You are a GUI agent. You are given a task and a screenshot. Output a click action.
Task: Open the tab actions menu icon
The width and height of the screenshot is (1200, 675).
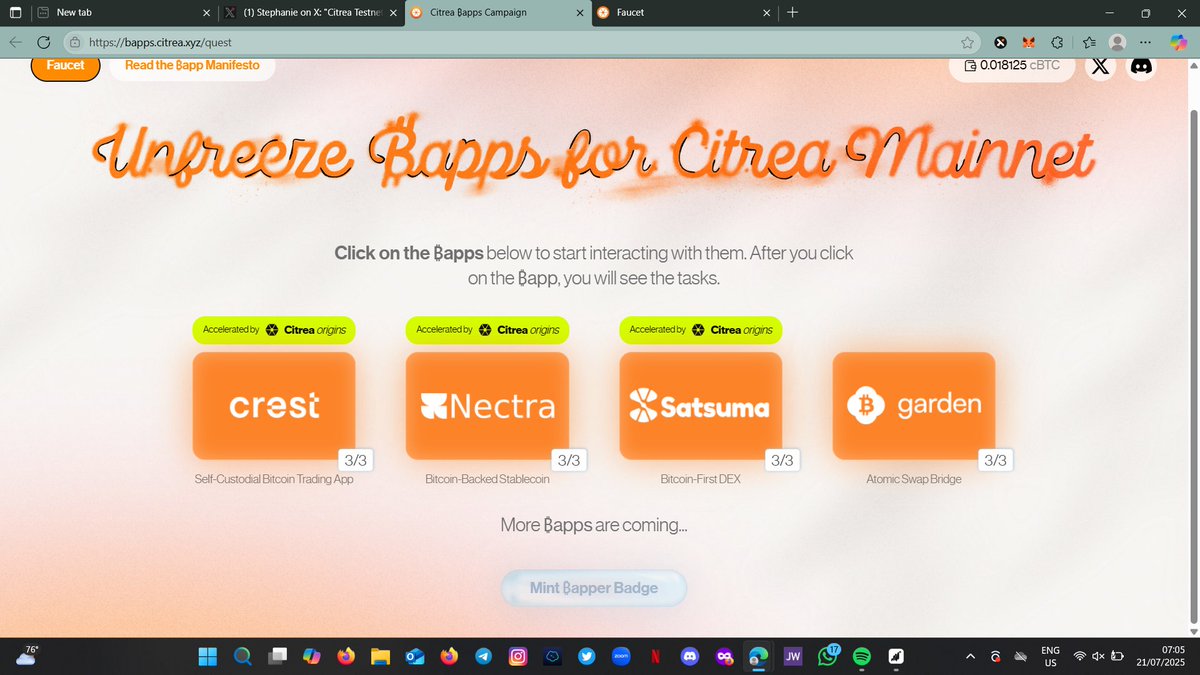coord(14,13)
